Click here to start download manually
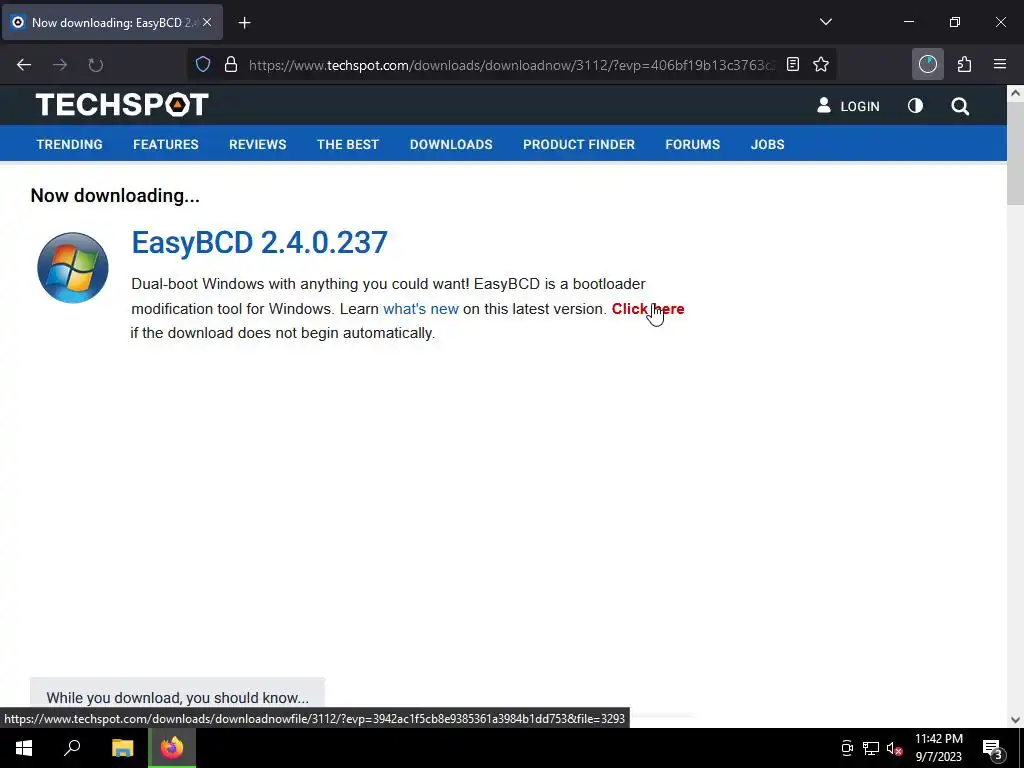Screen dimensions: 1024x768 point(648,309)
